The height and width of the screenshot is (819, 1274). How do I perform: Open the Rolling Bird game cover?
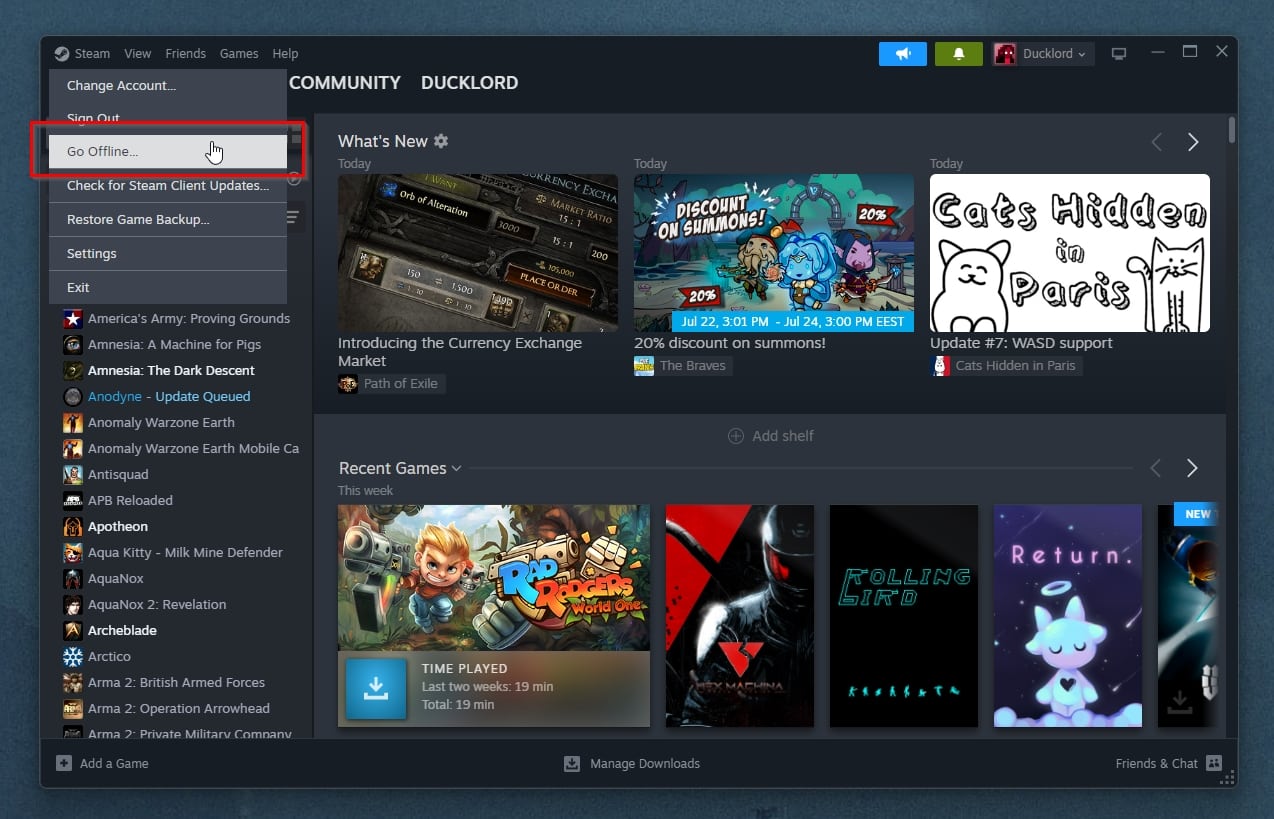coord(904,616)
